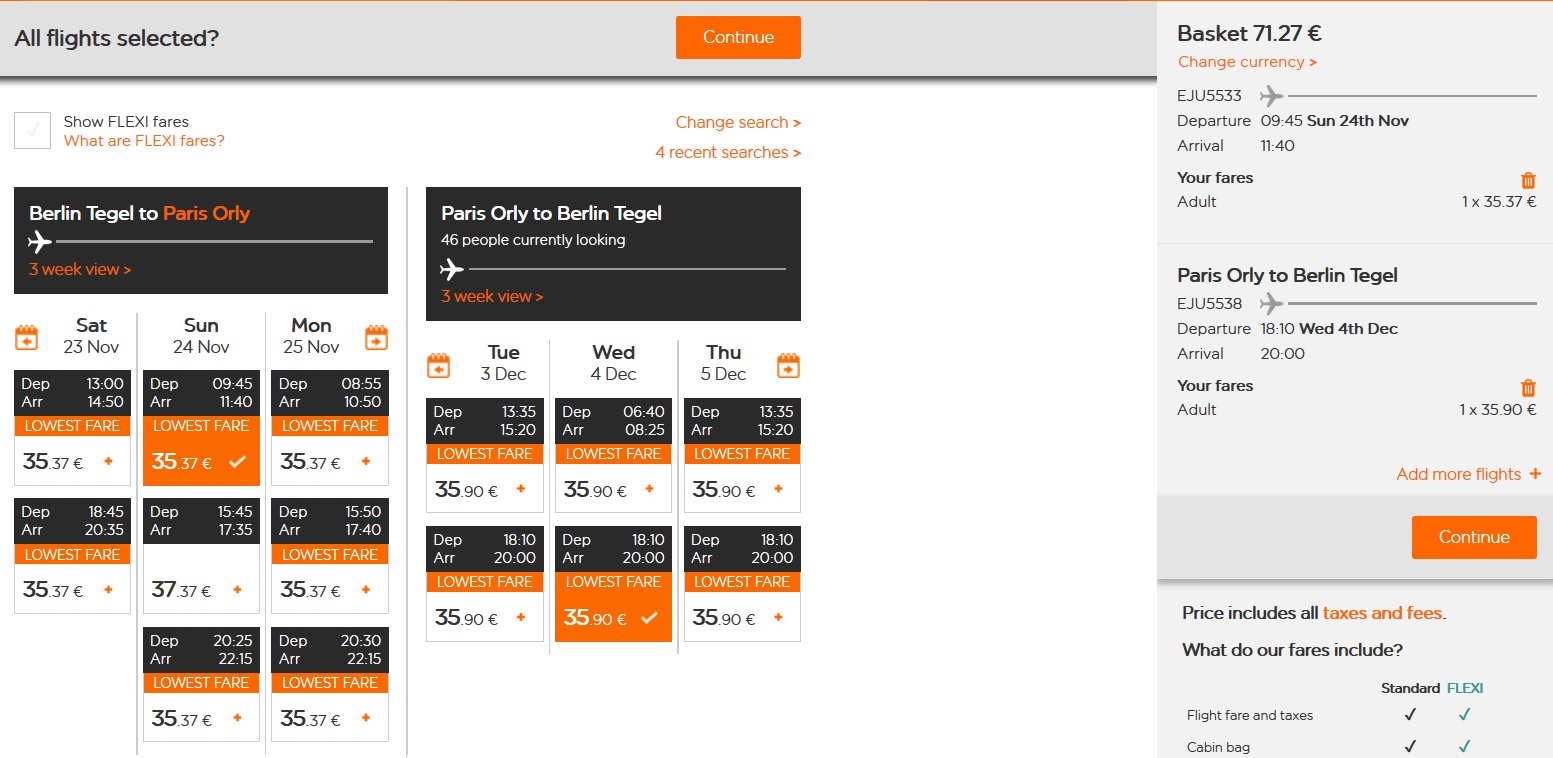Show earlier outbound dates before Sat 23 Nov
Viewport: 1553px width, 758px height.
(27, 338)
